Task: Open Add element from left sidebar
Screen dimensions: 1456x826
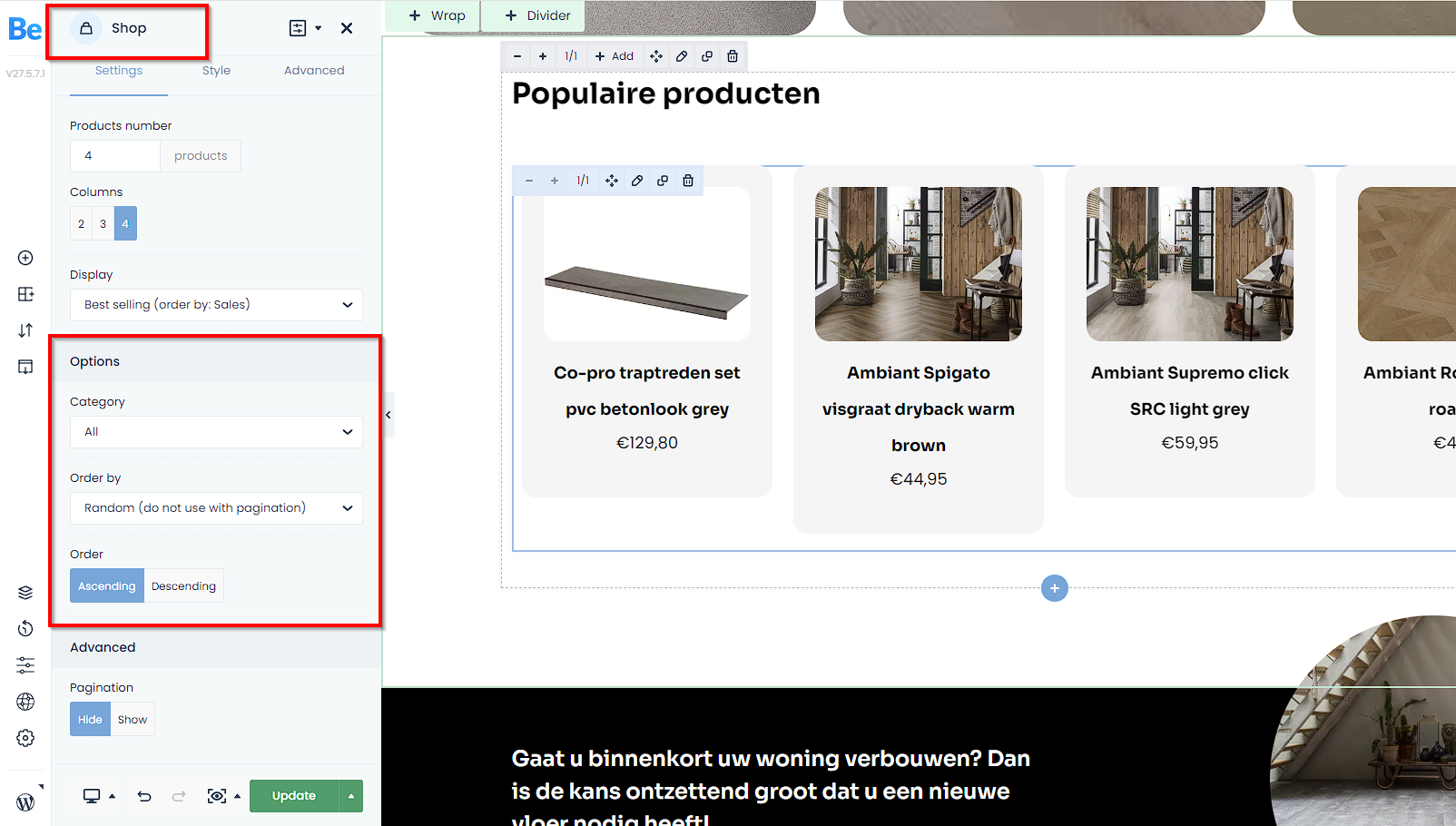Action: click(x=25, y=258)
